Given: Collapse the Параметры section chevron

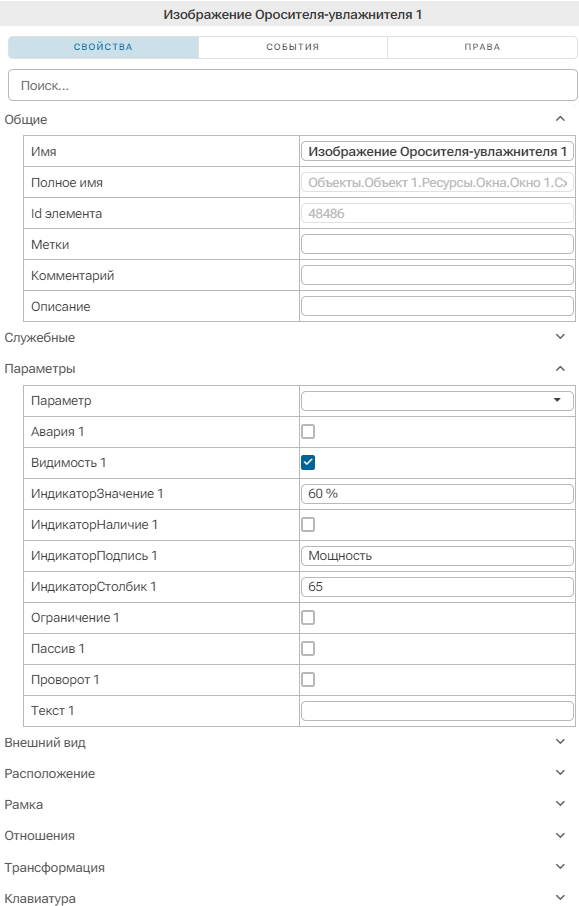Looking at the screenshot, I should (559, 369).
